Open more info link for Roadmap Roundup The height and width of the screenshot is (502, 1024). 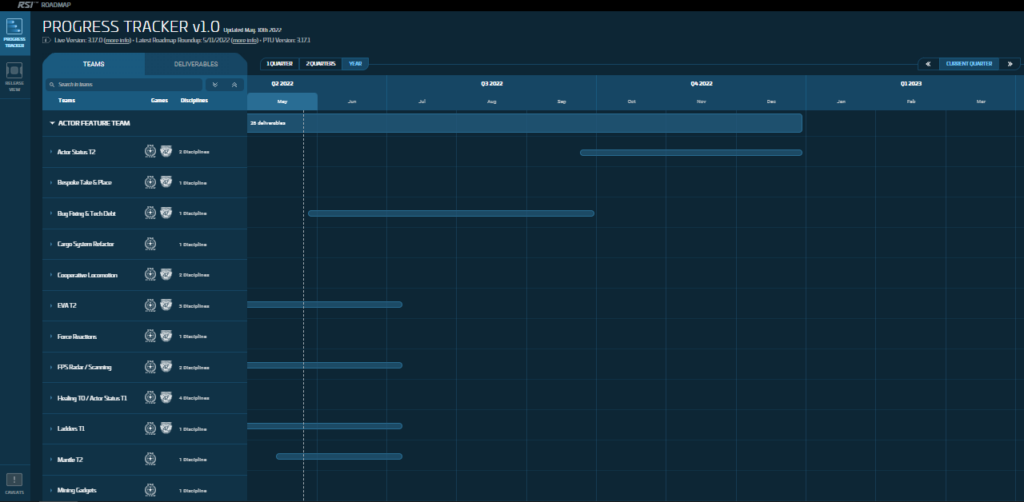(244, 40)
